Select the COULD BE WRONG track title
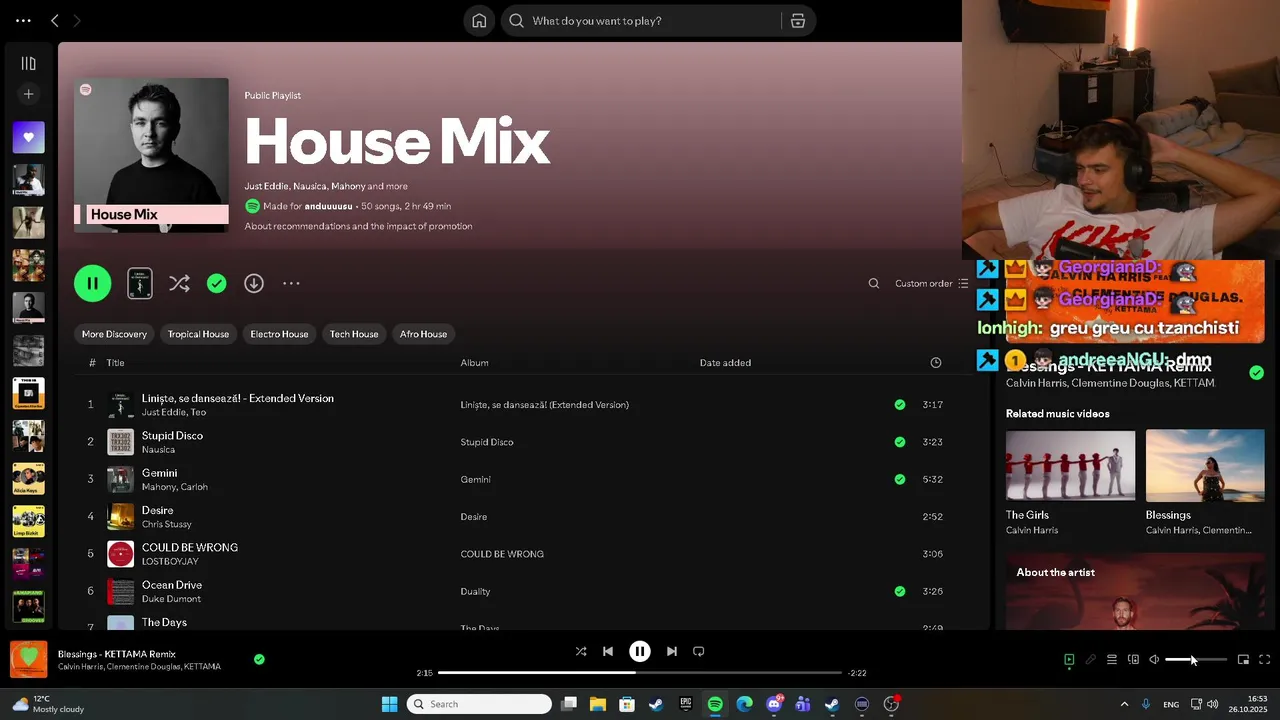1280x720 pixels. [x=190, y=547]
